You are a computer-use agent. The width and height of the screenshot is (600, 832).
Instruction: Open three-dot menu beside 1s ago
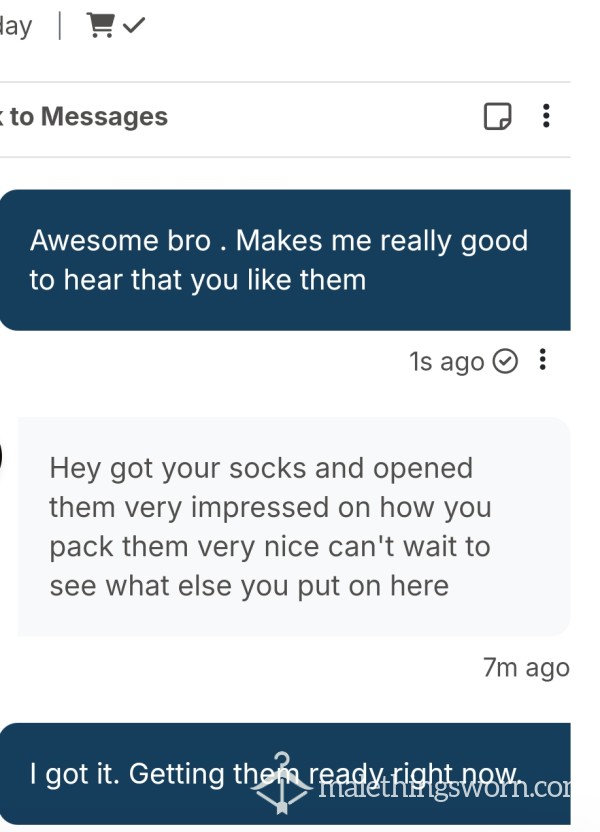(x=542, y=360)
